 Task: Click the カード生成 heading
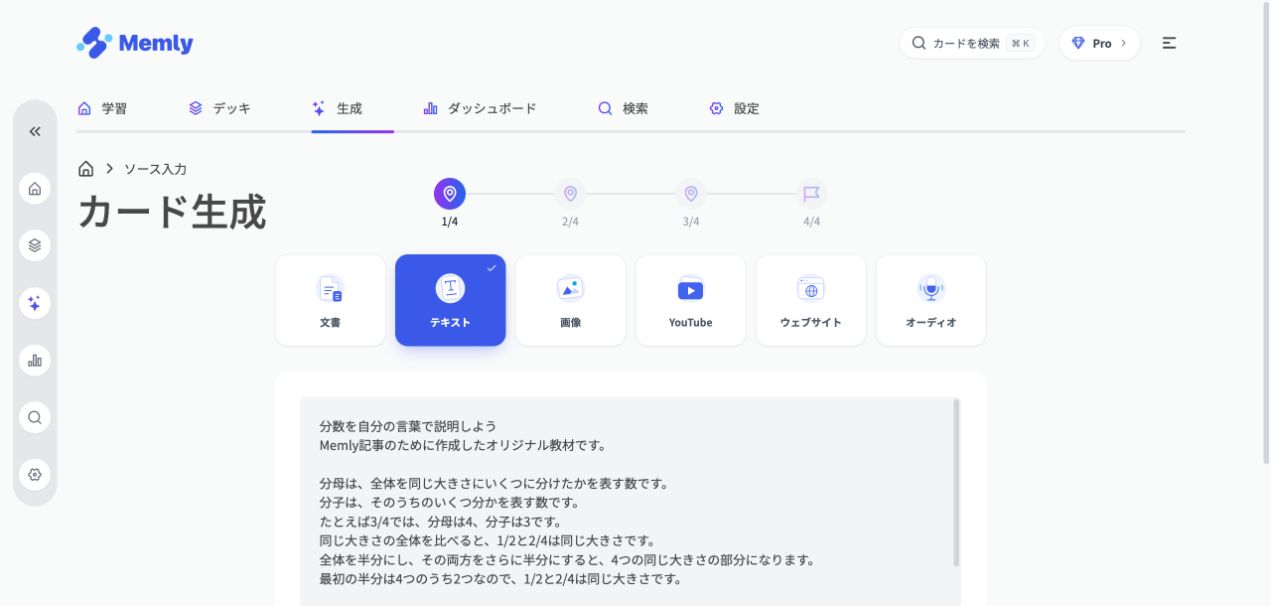(172, 212)
